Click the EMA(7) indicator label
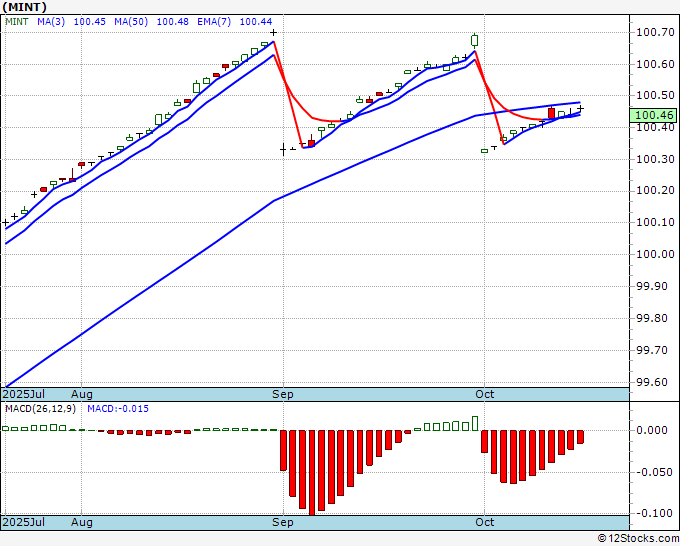The width and height of the screenshot is (680, 546). pyautogui.click(x=214, y=22)
